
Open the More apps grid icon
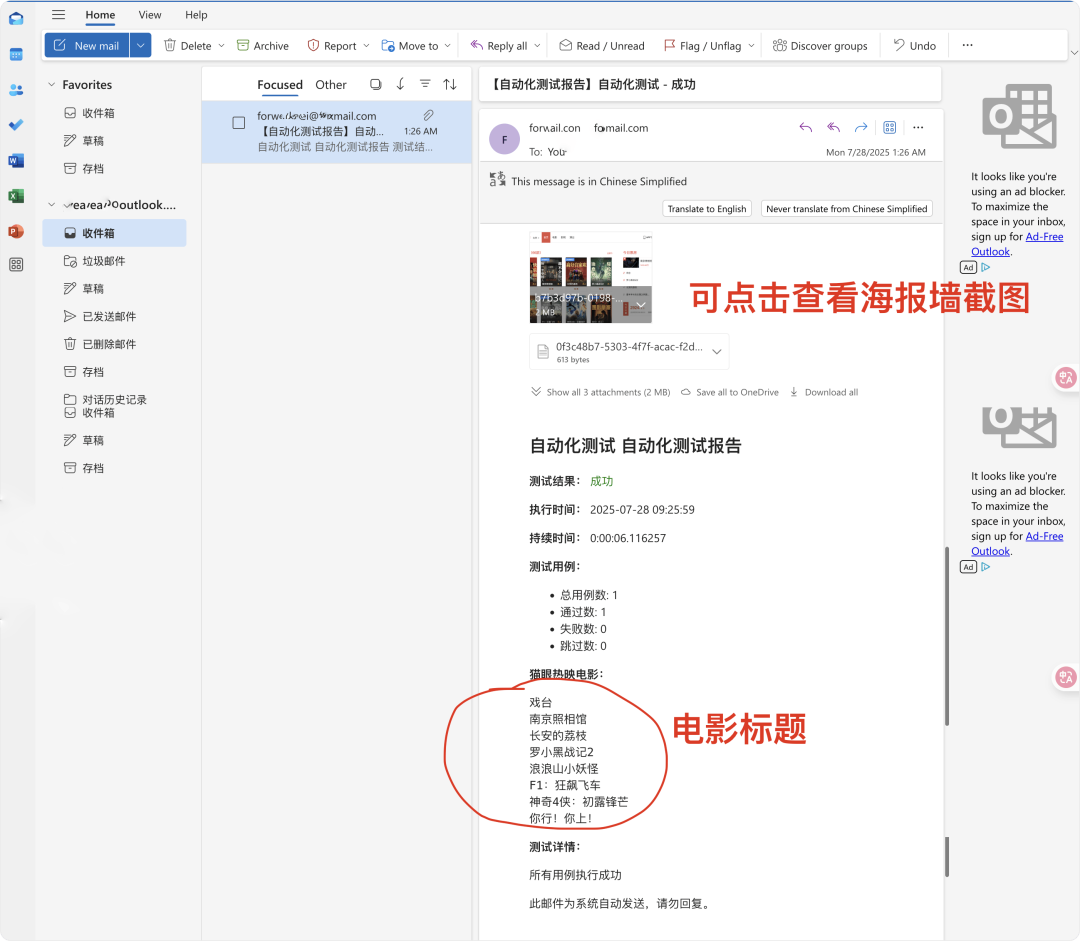click(x=17, y=265)
